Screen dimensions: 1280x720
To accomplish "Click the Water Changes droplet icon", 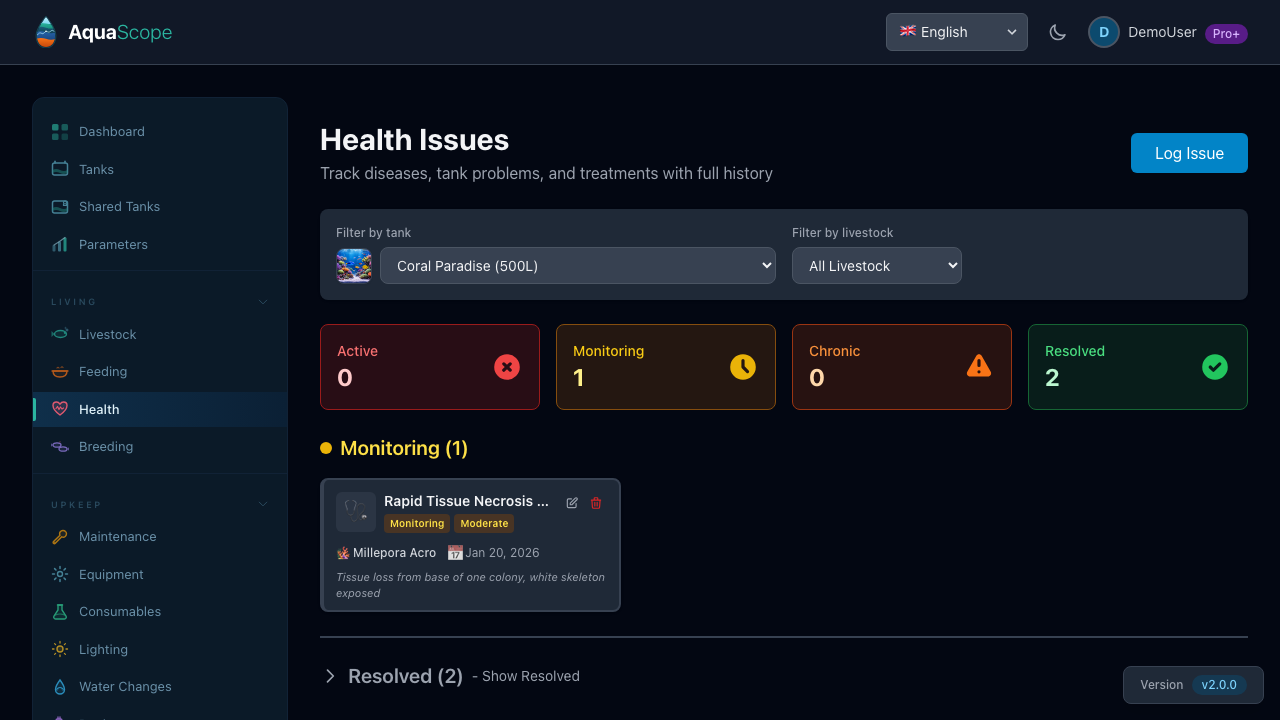I will point(60,687).
